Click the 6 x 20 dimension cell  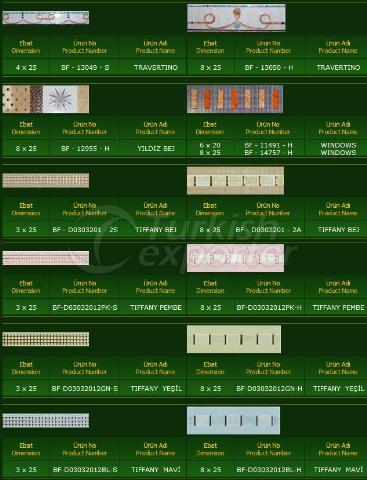pos(210,145)
